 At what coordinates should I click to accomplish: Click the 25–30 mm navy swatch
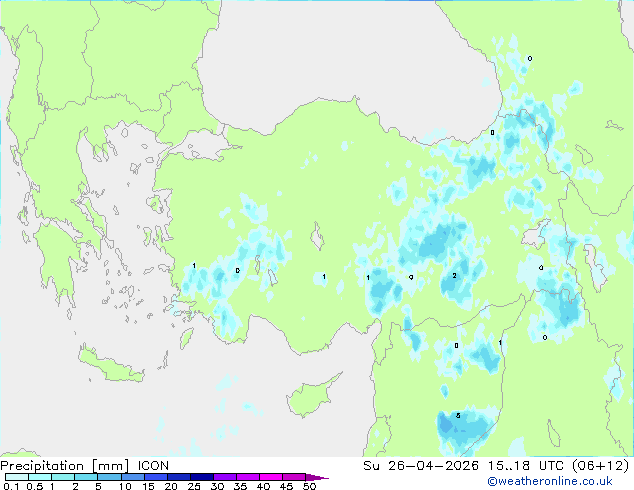(x=201, y=477)
